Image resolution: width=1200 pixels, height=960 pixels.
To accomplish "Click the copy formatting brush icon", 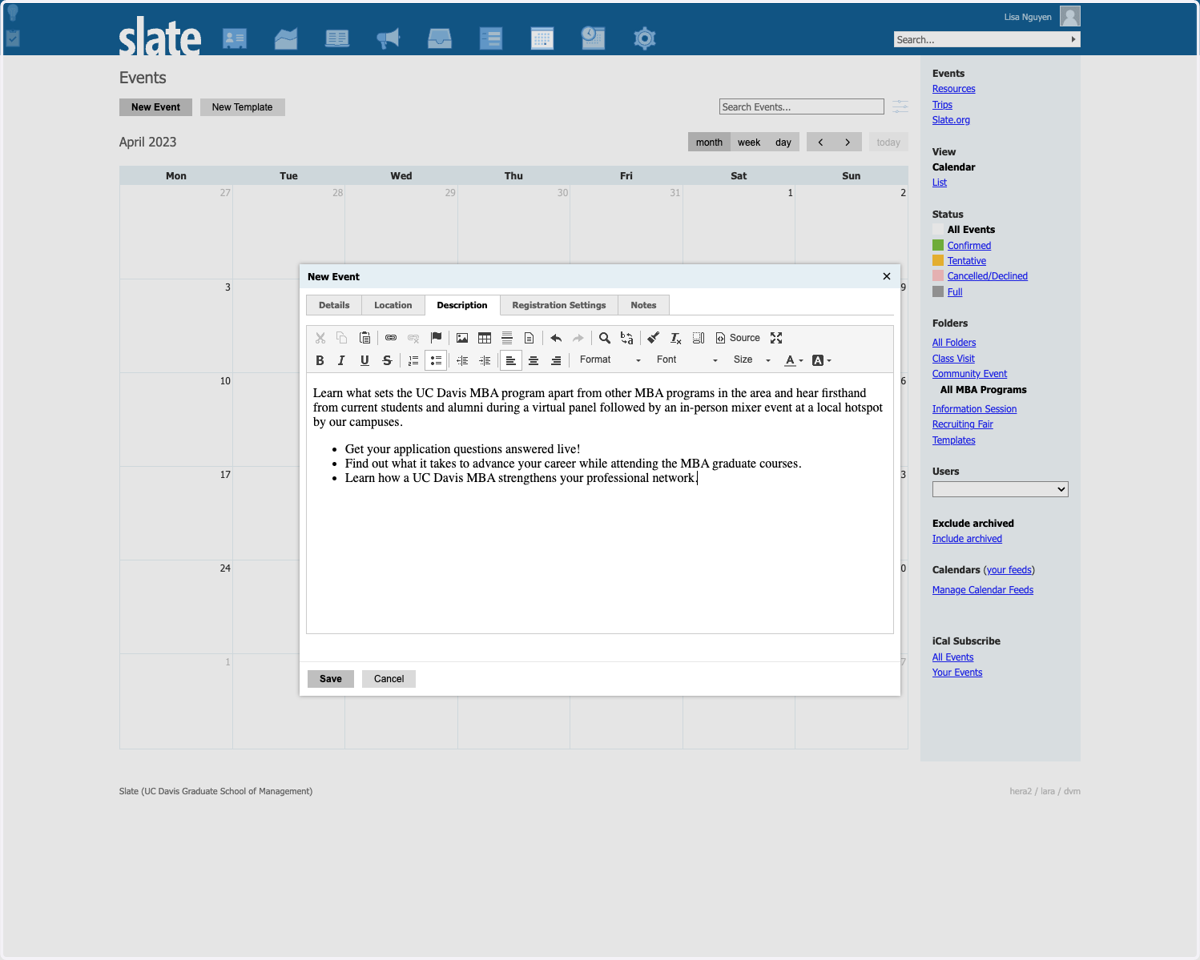I will [x=653, y=338].
